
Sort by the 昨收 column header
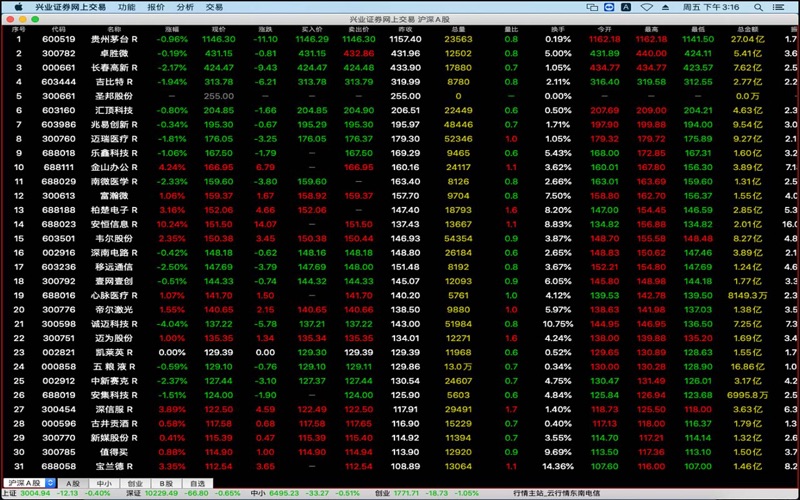[405, 30]
